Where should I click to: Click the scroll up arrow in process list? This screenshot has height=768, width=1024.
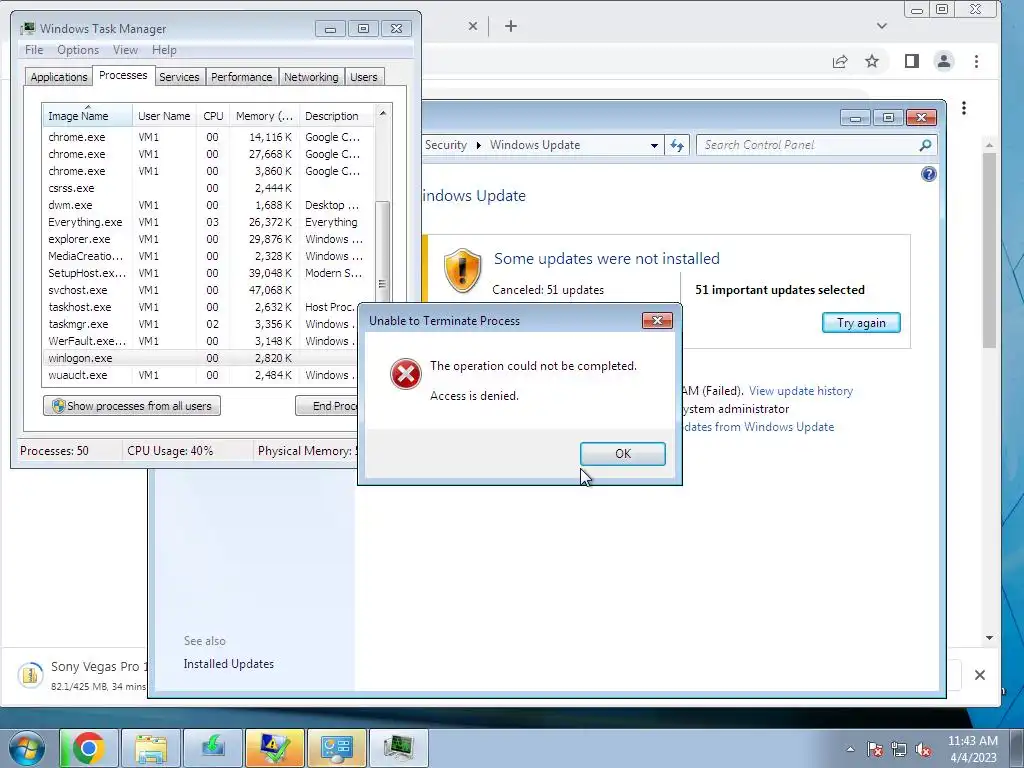click(x=383, y=113)
